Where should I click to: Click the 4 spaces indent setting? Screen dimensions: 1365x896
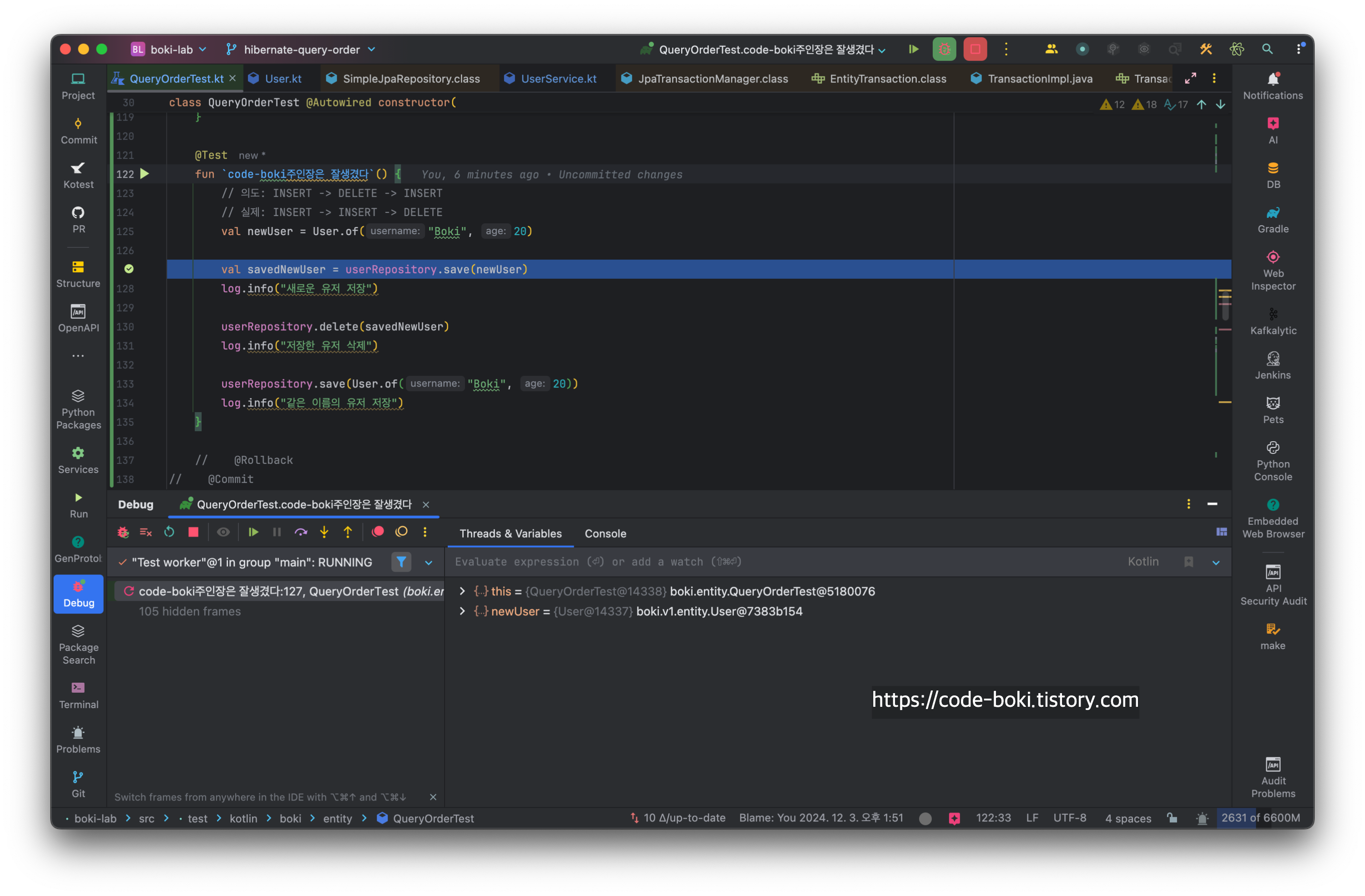(x=1127, y=818)
